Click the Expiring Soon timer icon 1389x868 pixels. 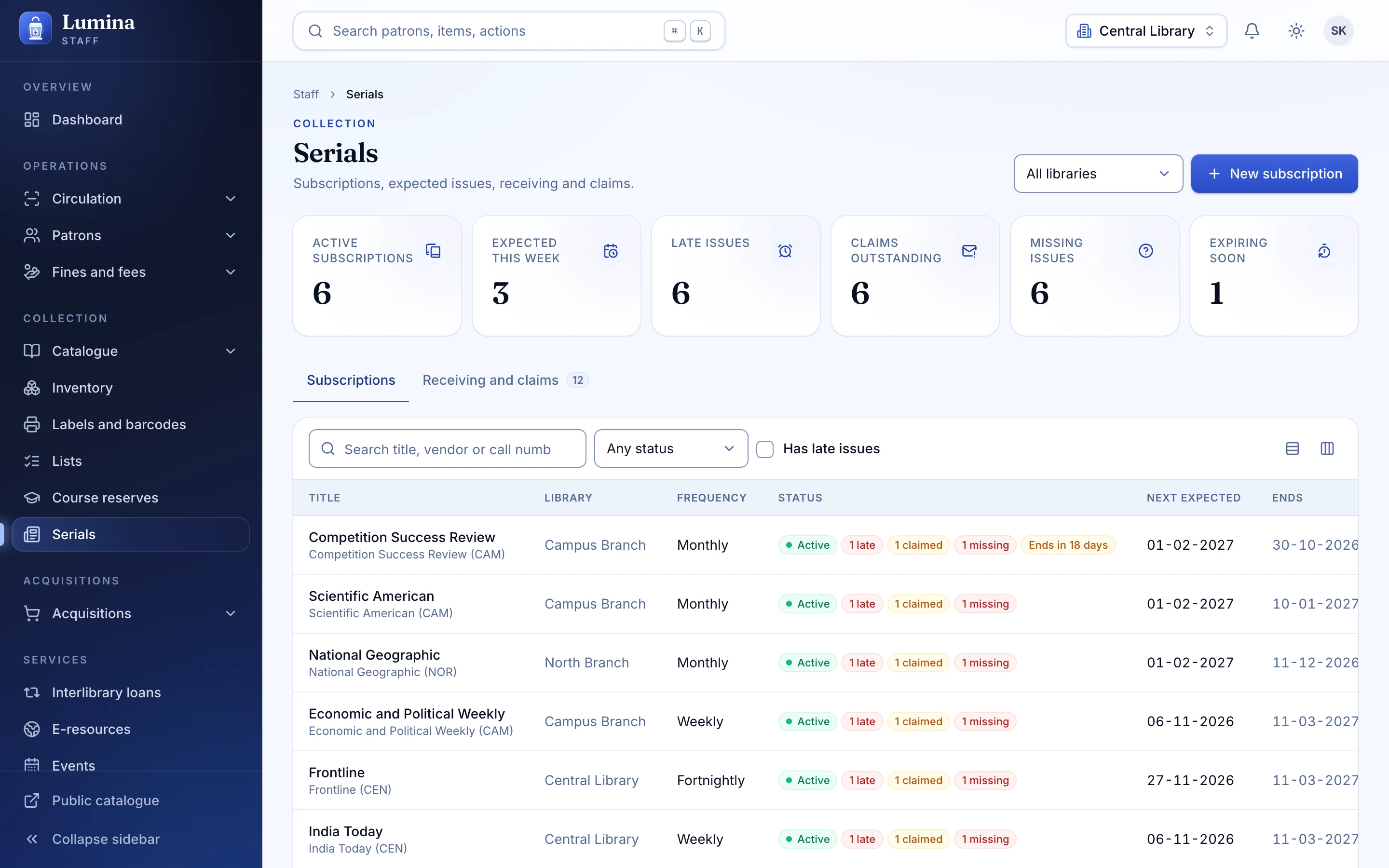[1324, 251]
